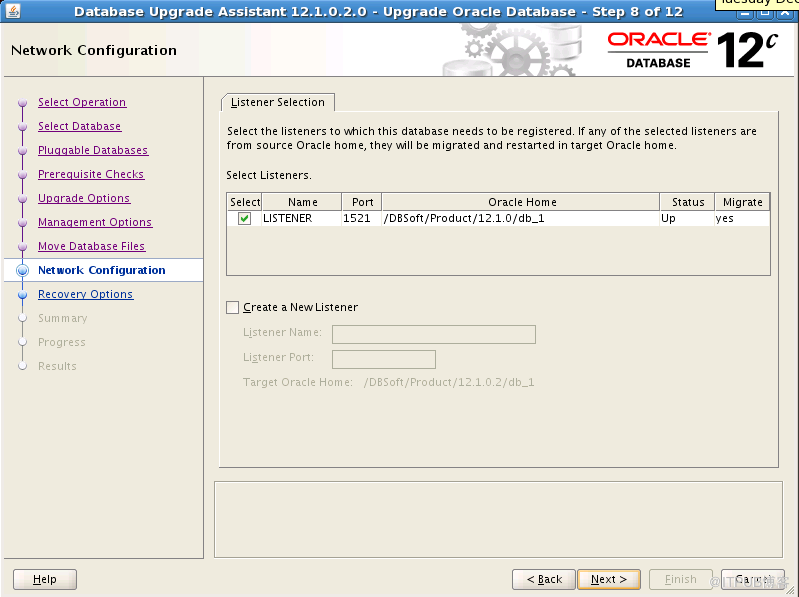Click the Oracle Home column header
799x597 pixels.
(521, 202)
